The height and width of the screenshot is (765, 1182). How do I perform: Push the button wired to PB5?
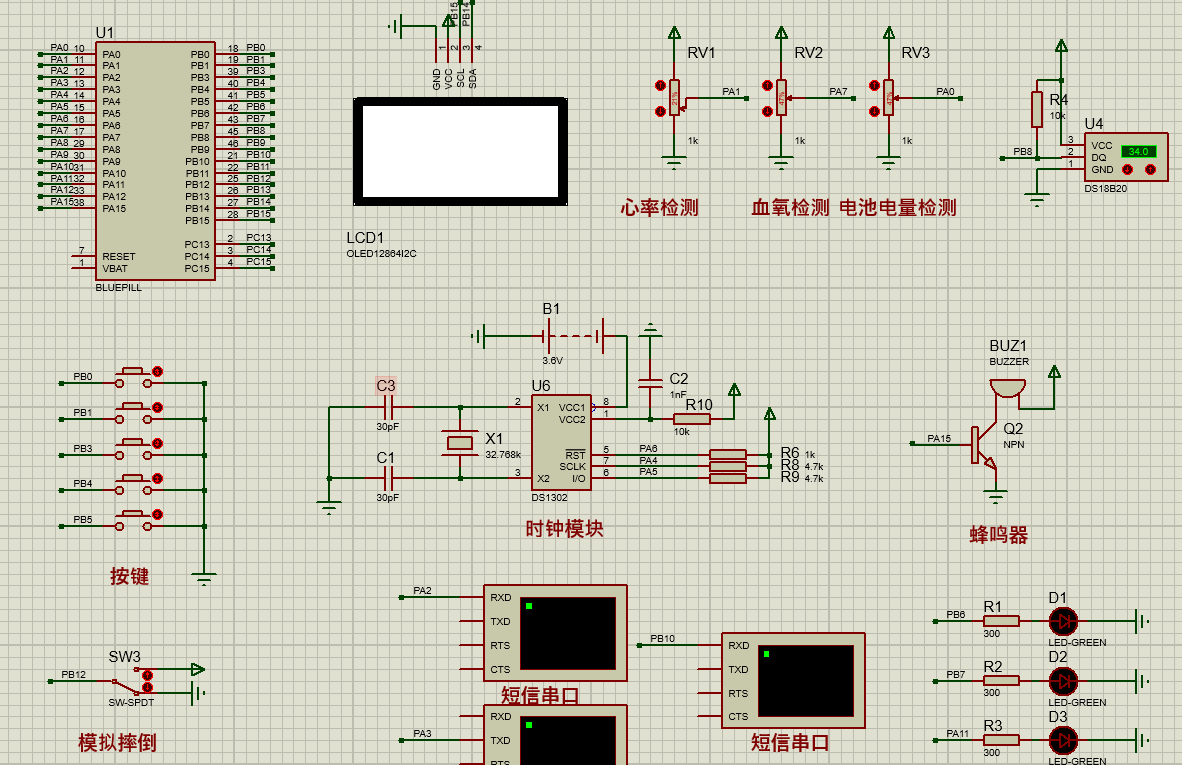click(x=133, y=520)
